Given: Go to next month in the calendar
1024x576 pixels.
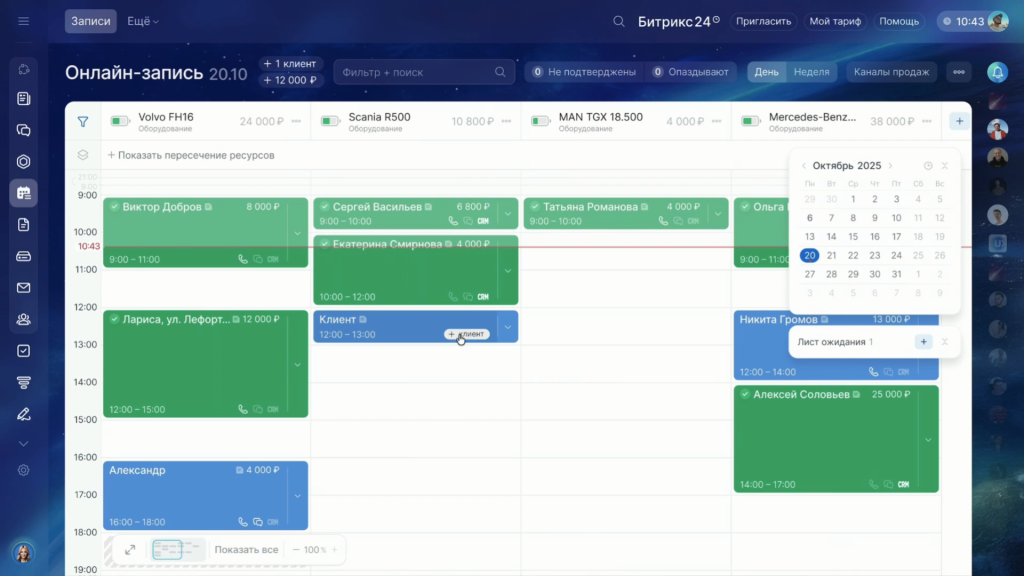Looking at the screenshot, I should point(891,166).
